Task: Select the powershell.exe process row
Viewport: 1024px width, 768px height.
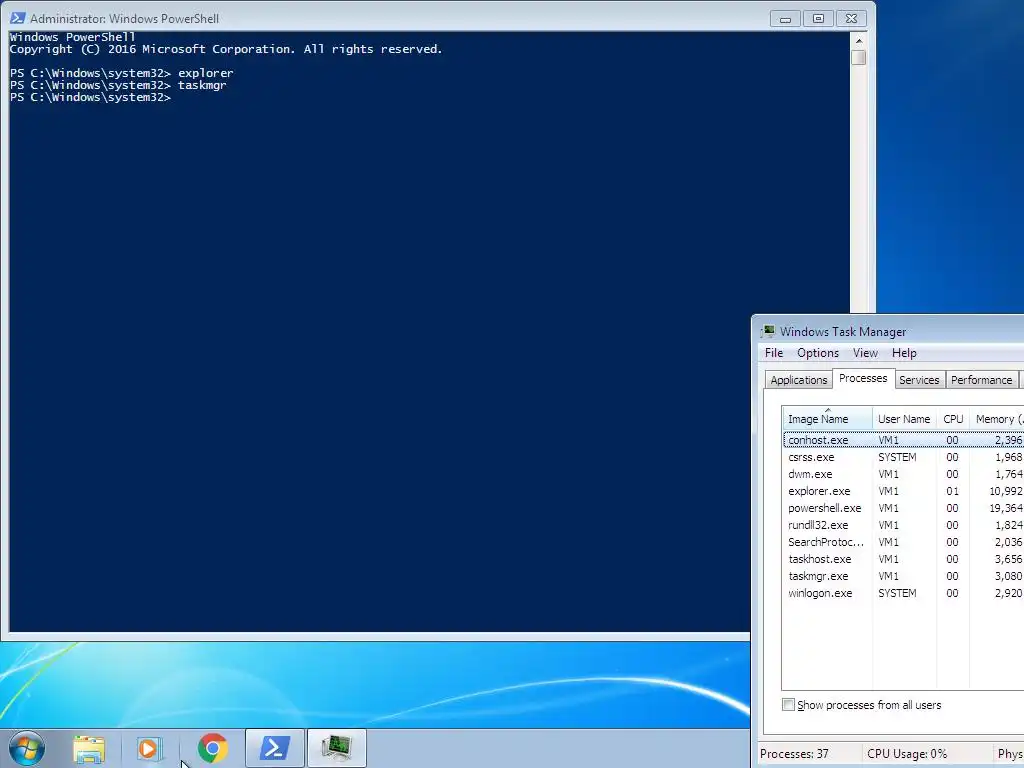Action: (x=903, y=508)
